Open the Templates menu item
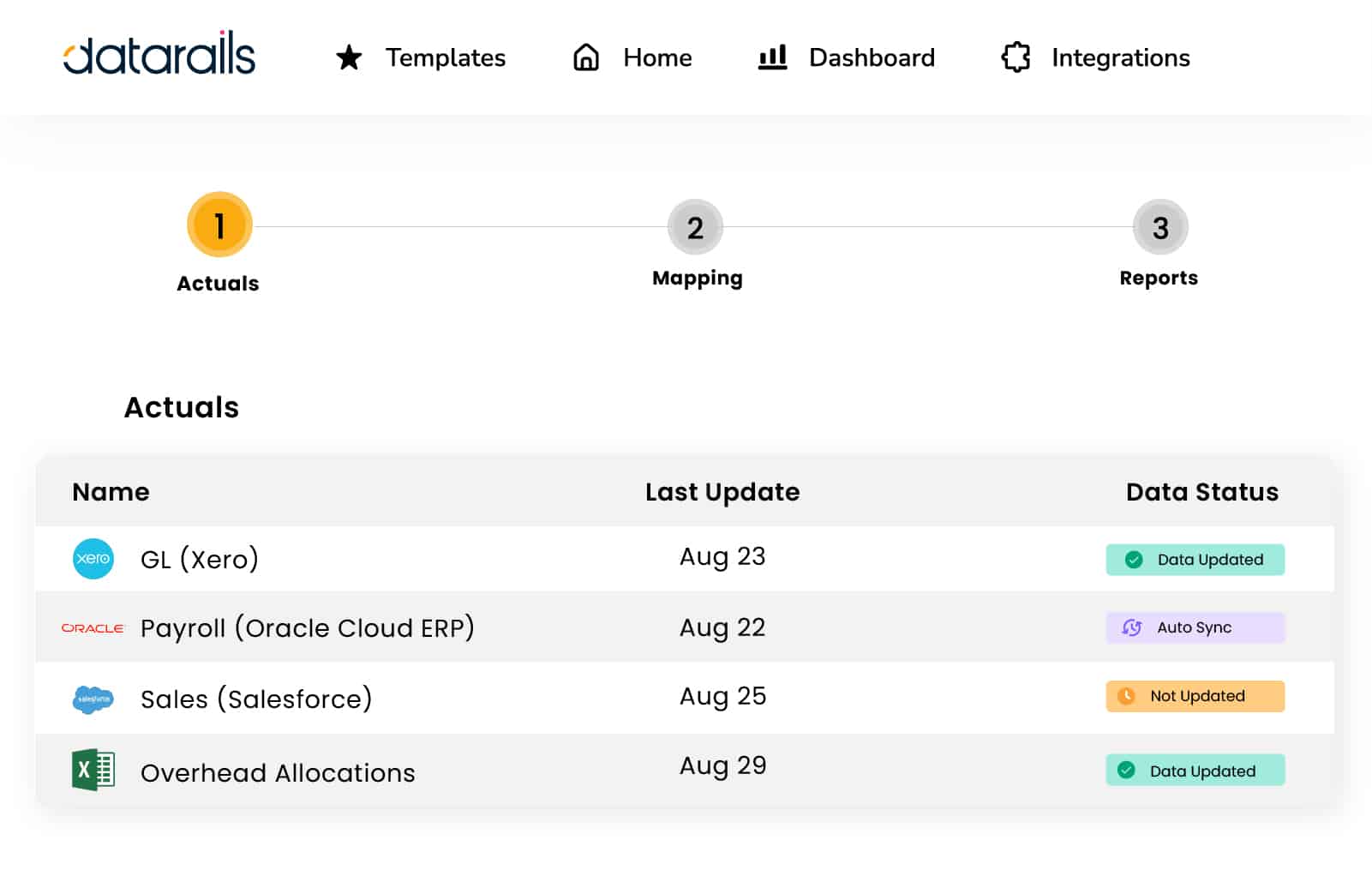Image resolution: width=1372 pixels, height=888 pixels. pyautogui.click(x=445, y=57)
